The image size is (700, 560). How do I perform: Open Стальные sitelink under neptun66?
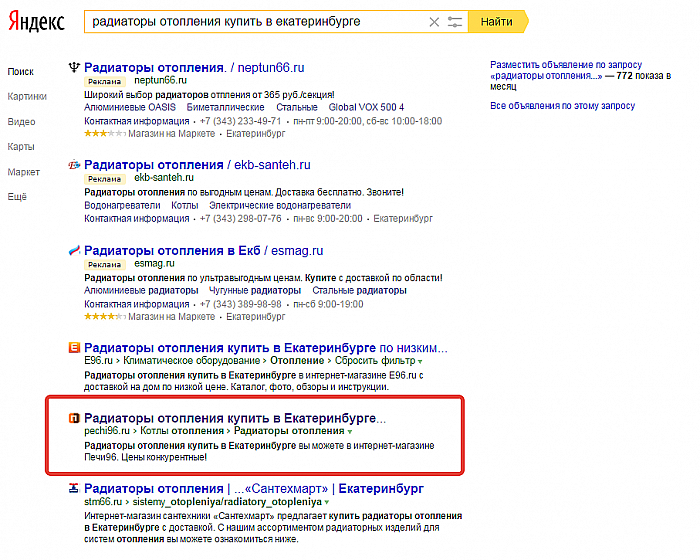[297, 108]
